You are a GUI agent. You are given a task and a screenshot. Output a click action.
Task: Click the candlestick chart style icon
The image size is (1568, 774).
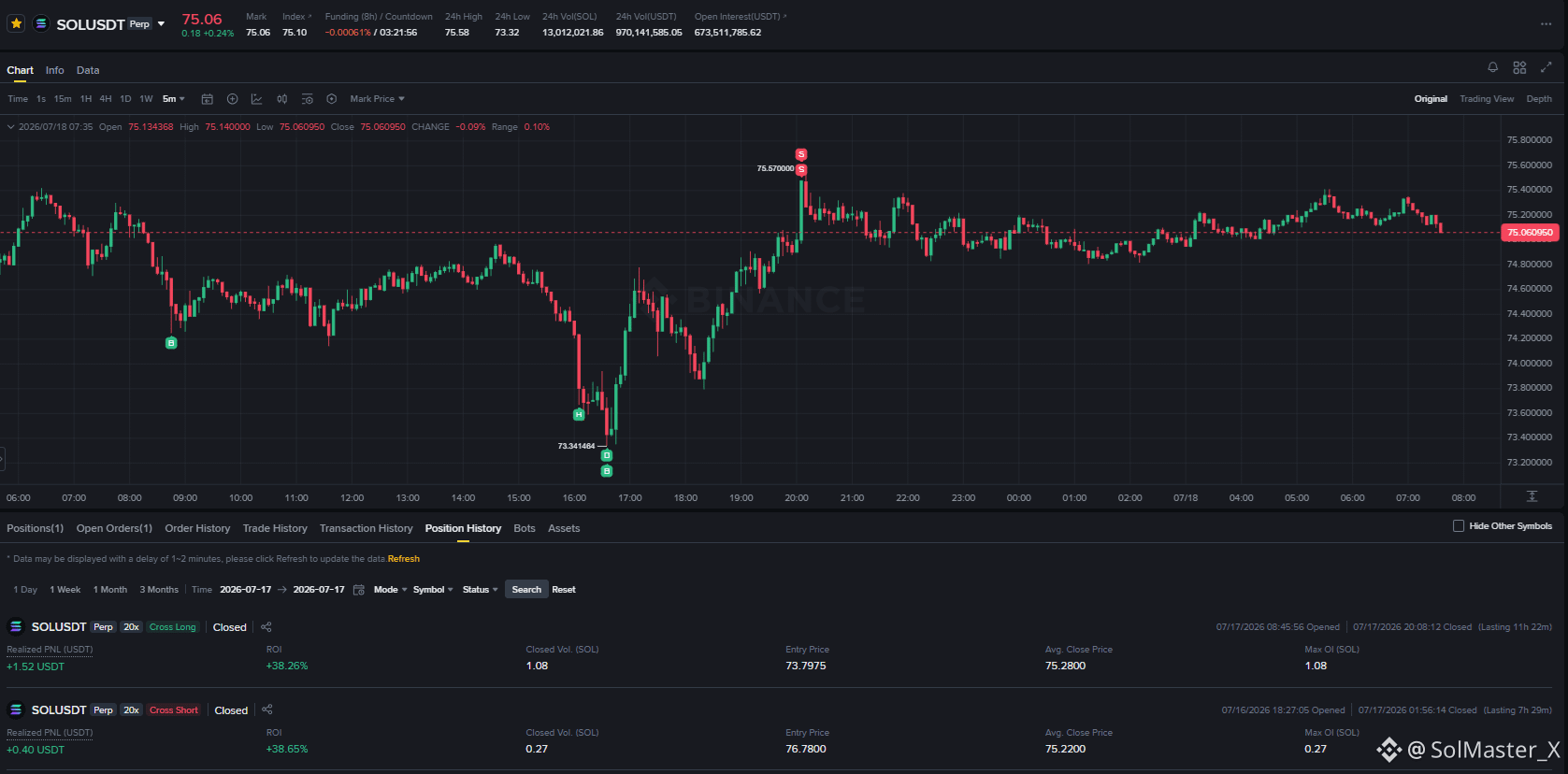281,99
